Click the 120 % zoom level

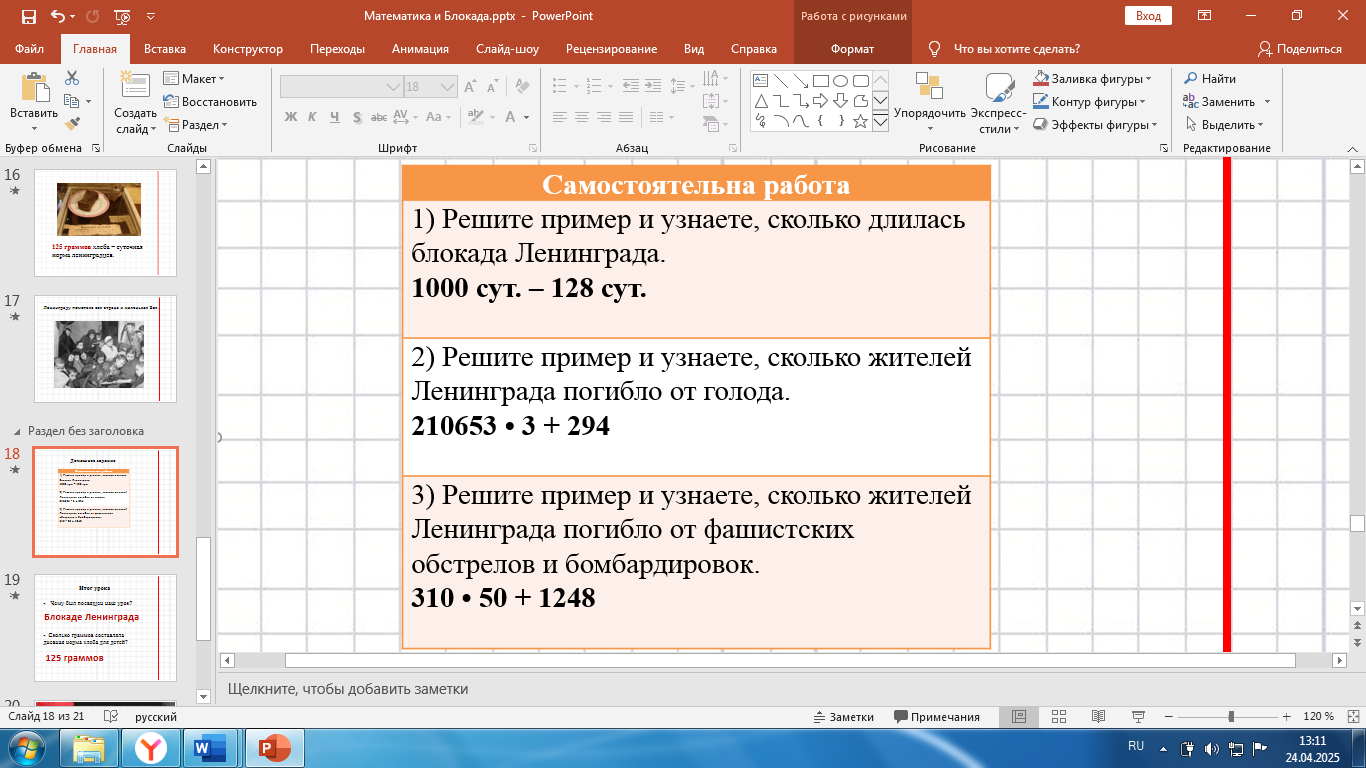[1318, 716]
